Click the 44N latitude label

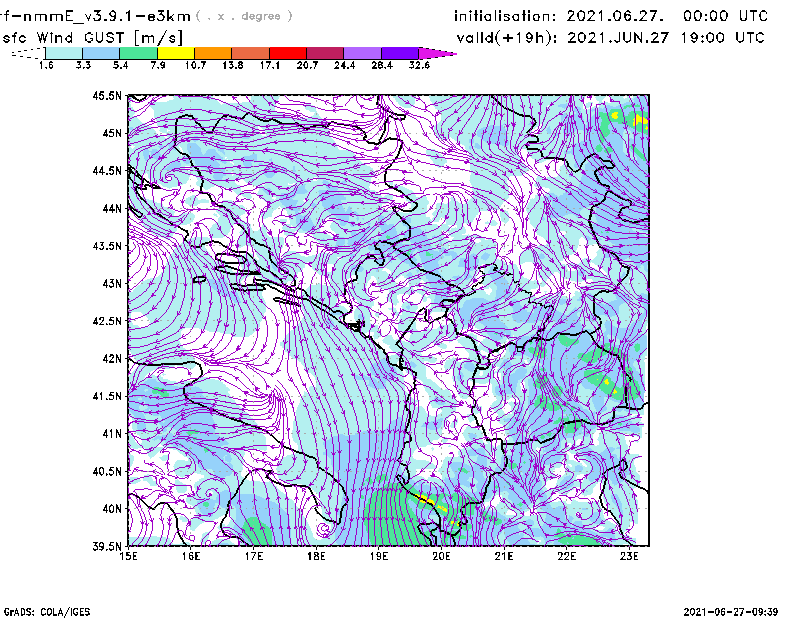[x=112, y=208]
